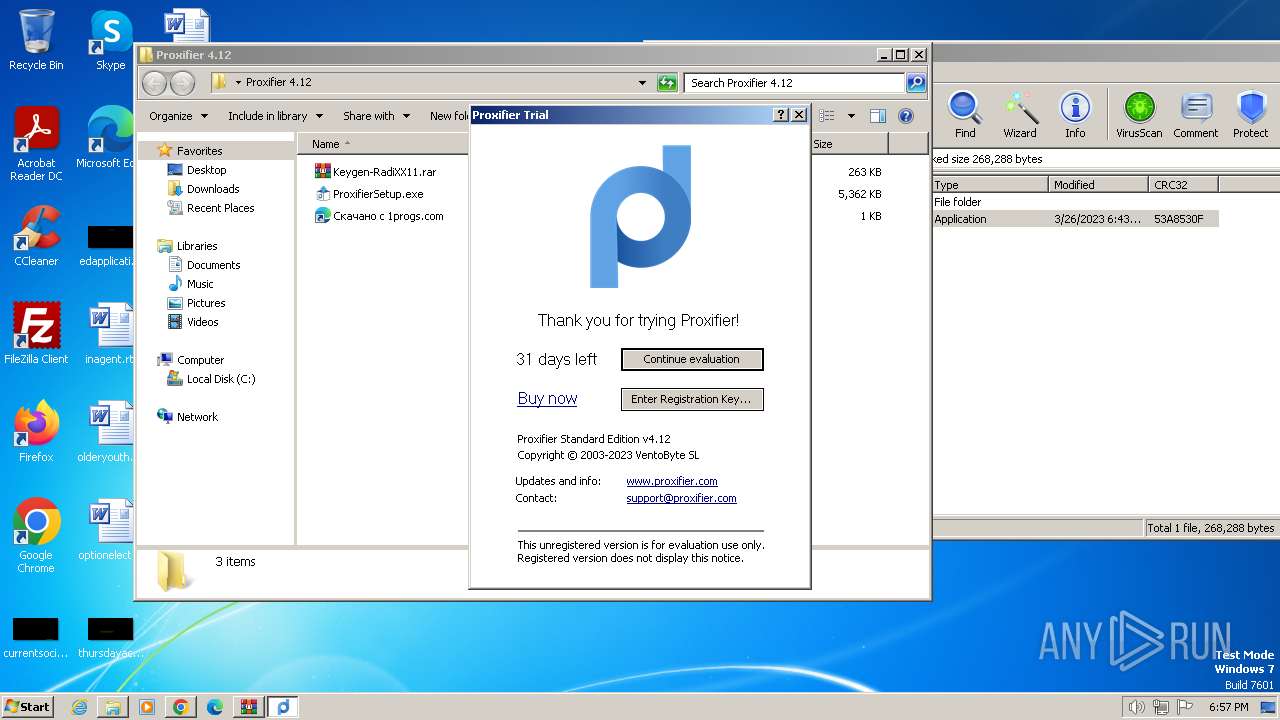The image size is (1280, 720).
Task: Click the help question mark in Proxifier Trial
Action: [x=781, y=115]
